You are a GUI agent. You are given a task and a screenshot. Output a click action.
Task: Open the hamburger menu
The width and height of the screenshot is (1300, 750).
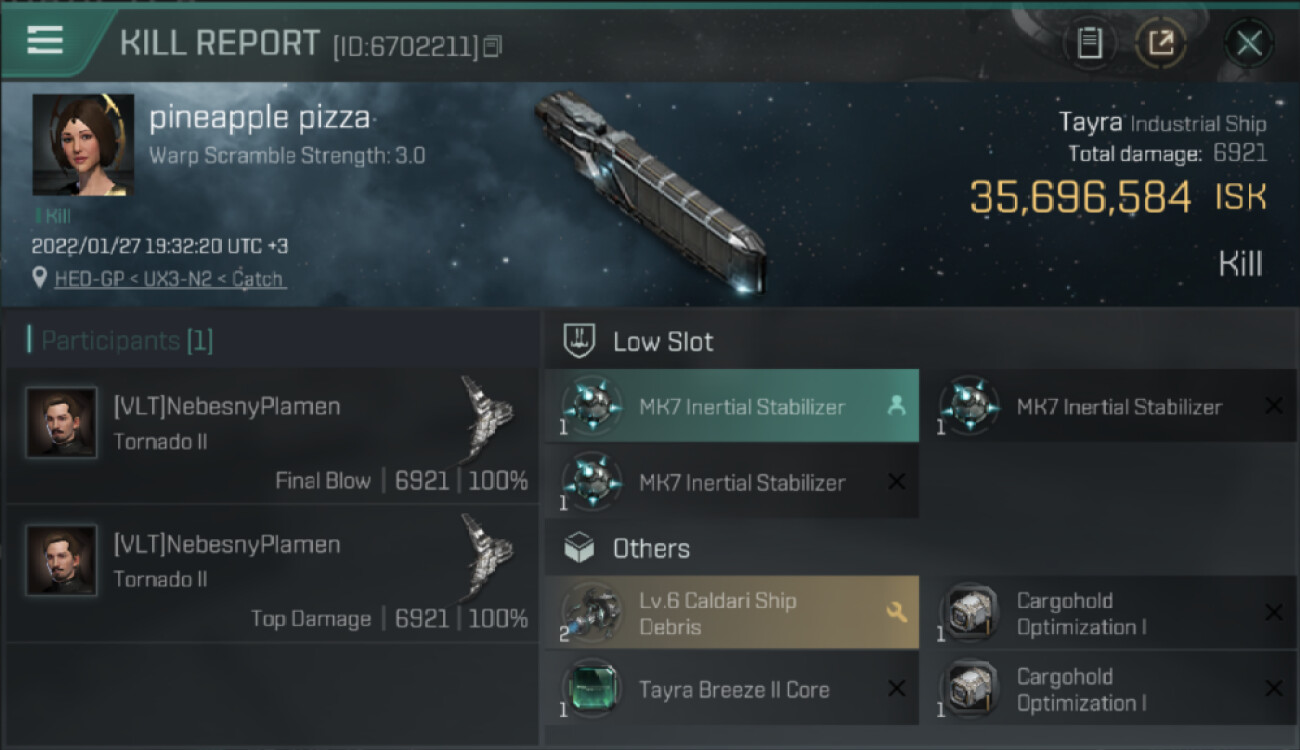click(x=45, y=40)
